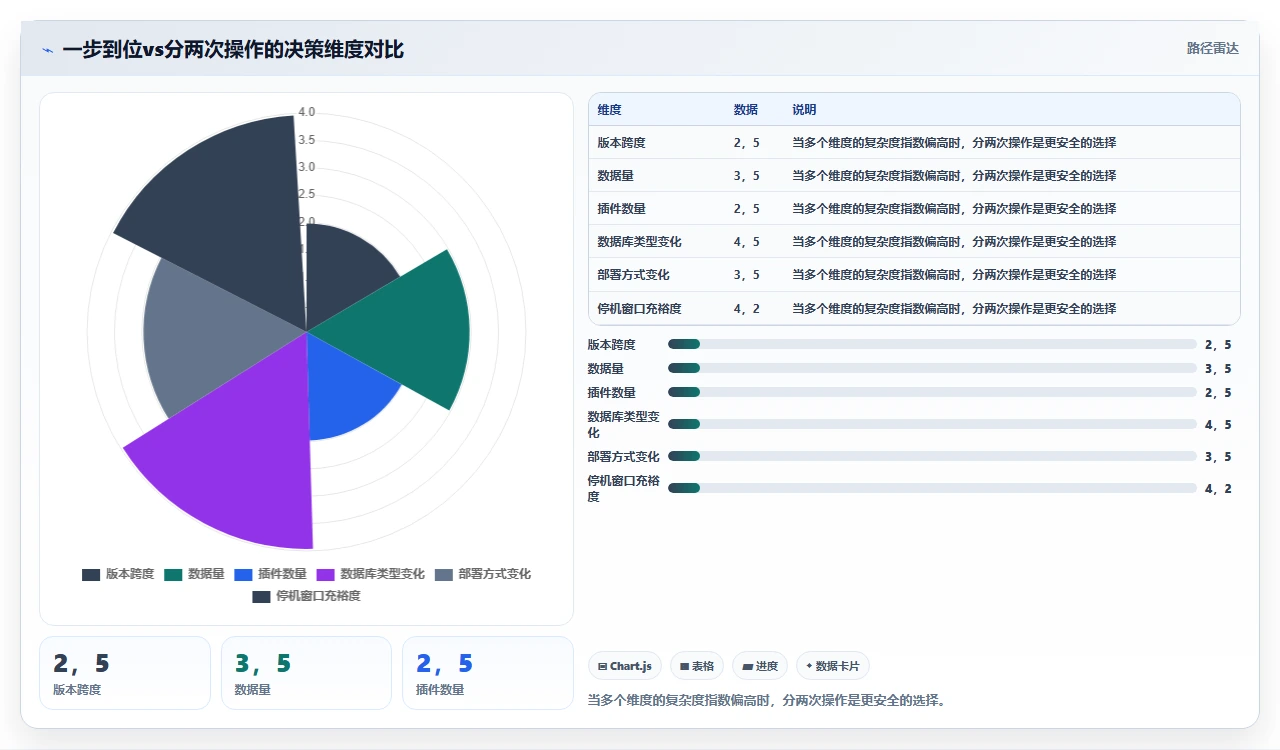Select the 插件数量 table row label

coord(621,209)
